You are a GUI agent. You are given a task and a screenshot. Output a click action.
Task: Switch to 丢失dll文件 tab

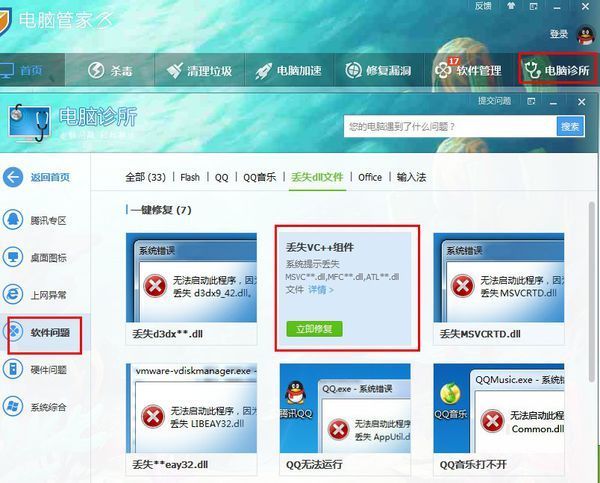[317, 177]
